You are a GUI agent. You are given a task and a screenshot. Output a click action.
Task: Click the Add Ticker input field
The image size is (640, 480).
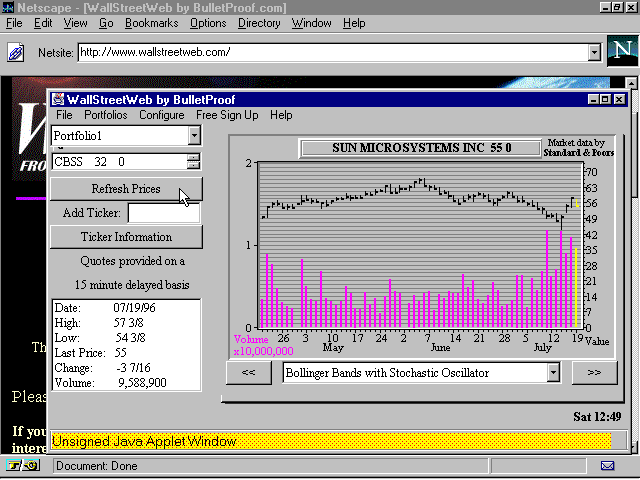coord(164,213)
